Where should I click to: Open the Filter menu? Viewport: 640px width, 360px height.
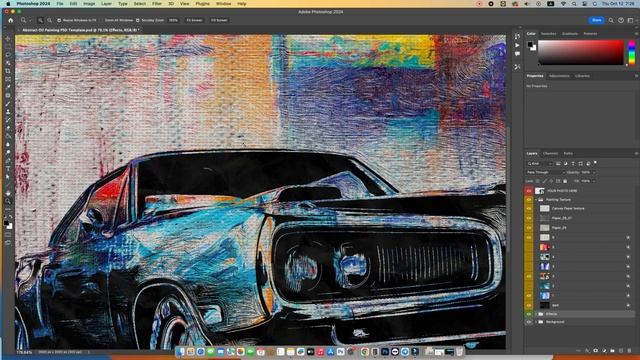tap(157, 4)
